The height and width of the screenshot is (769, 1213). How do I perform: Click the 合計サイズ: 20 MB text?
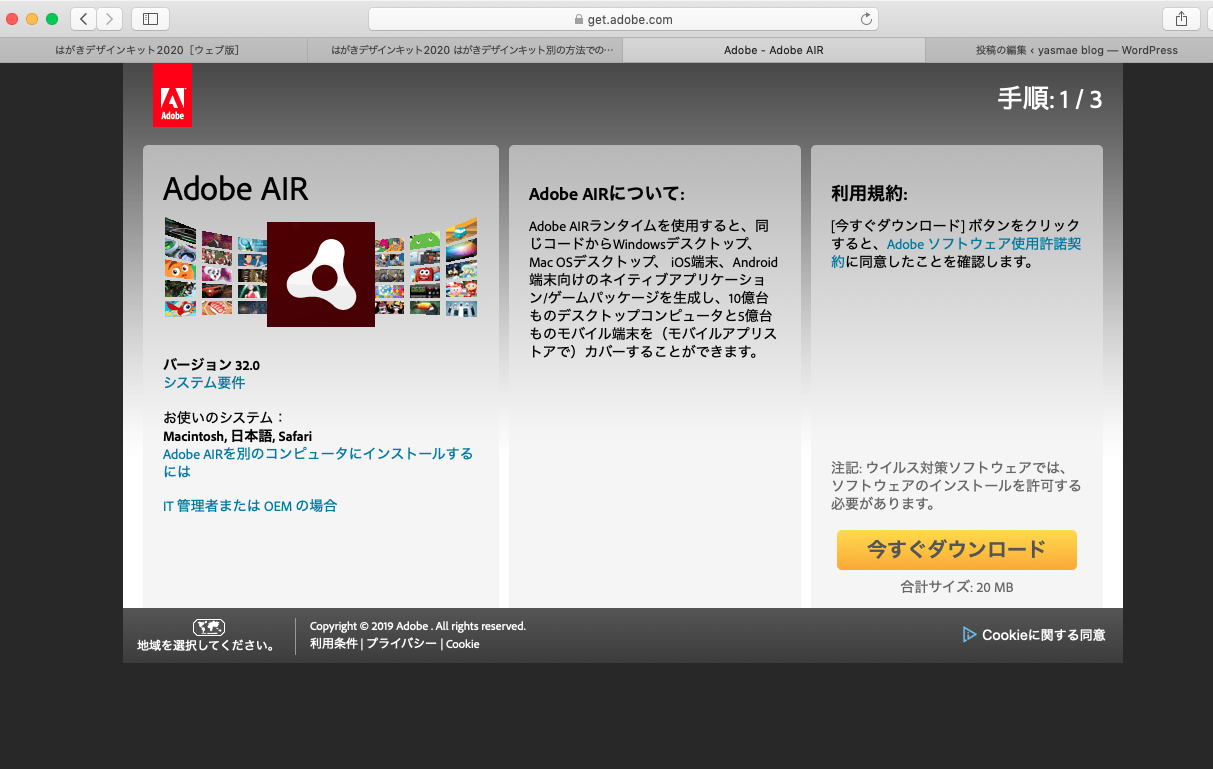click(957, 588)
